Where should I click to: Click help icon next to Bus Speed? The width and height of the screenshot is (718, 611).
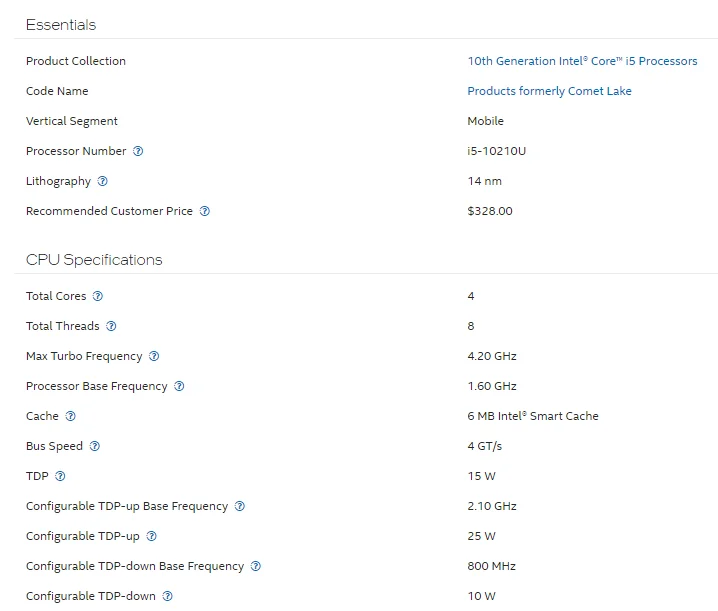tap(95, 446)
